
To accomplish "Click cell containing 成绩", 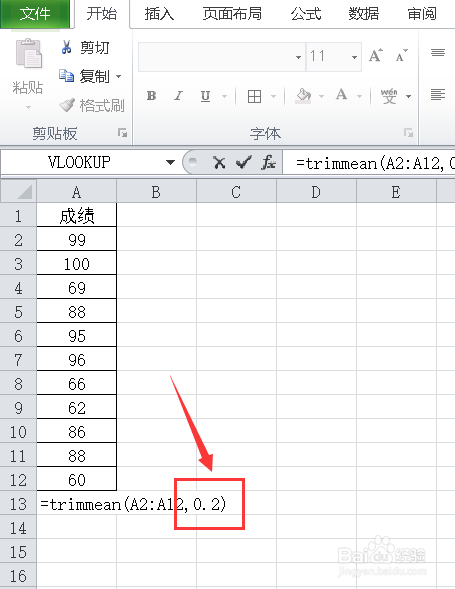I will point(77,216).
